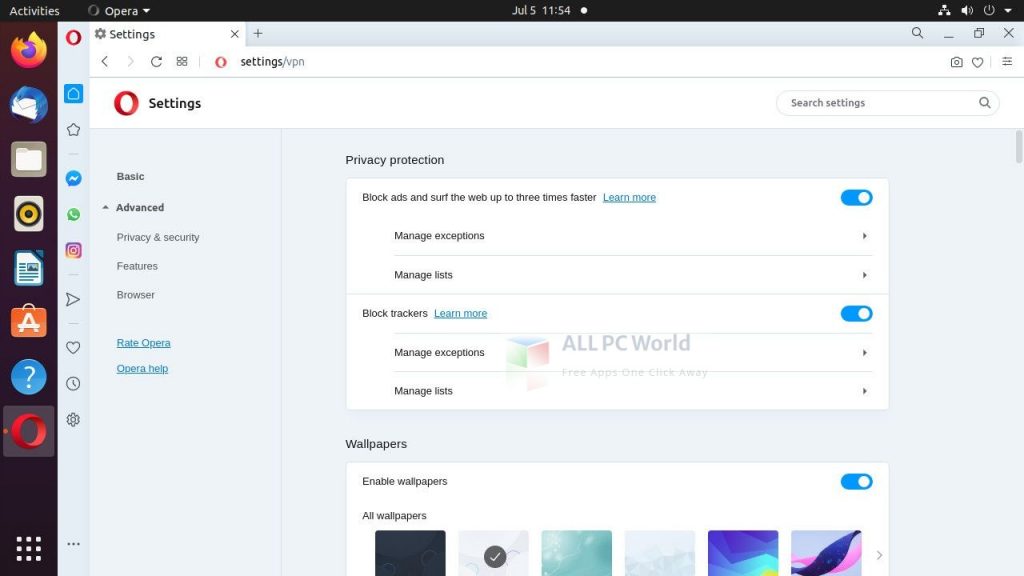The width and height of the screenshot is (1024, 576).
Task: Open Learn more link for Block ads
Action: (629, 197)
